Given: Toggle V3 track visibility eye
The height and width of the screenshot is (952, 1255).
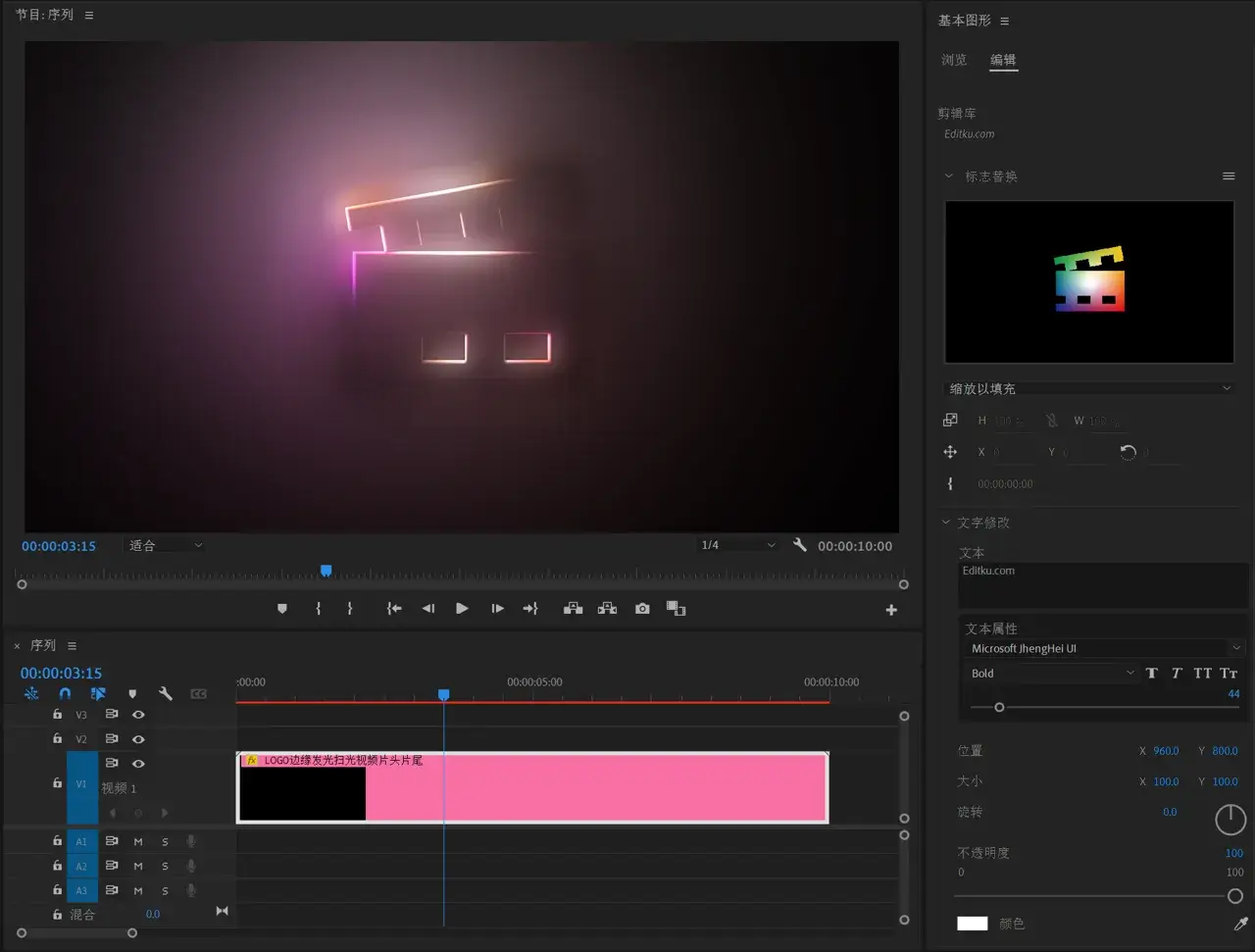Looking at the screenshot, I should point(138,715).
